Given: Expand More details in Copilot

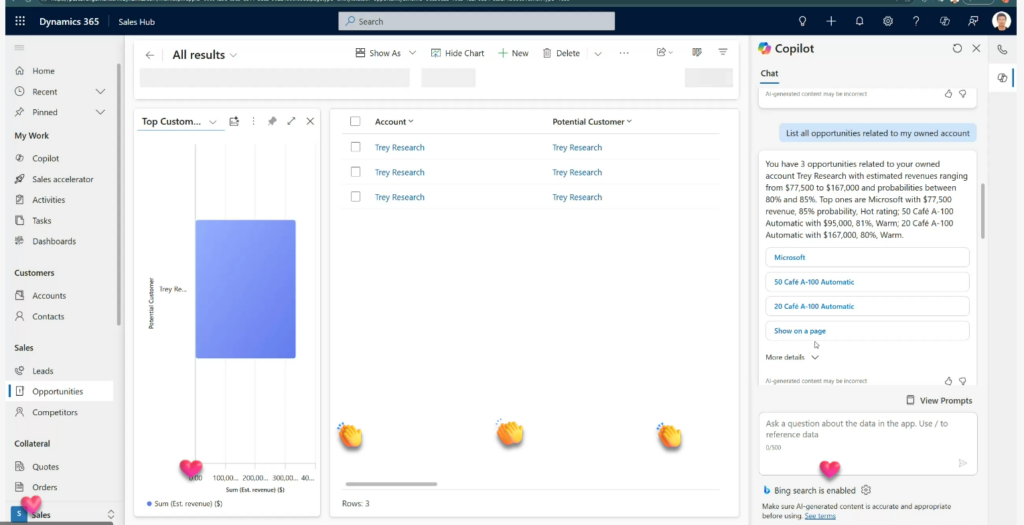Looking at the screenshot, I should coord(792,357).
